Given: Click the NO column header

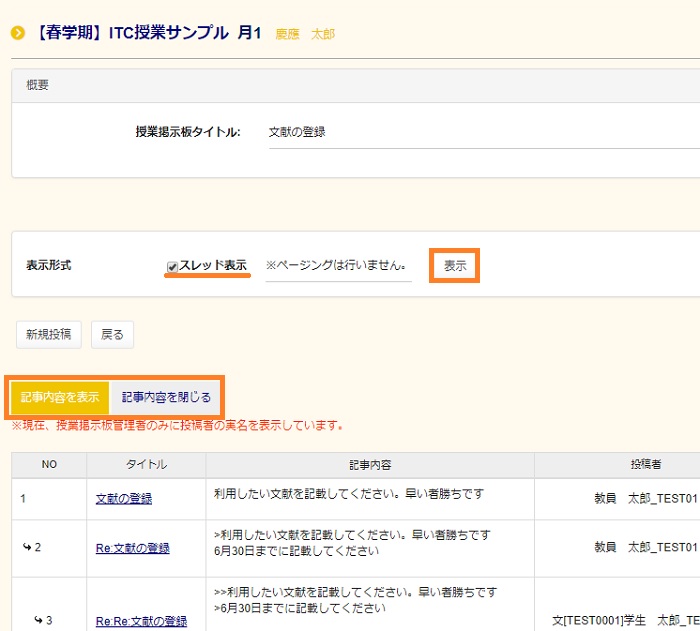Looking at the screenshot, I should pos(49,465).
